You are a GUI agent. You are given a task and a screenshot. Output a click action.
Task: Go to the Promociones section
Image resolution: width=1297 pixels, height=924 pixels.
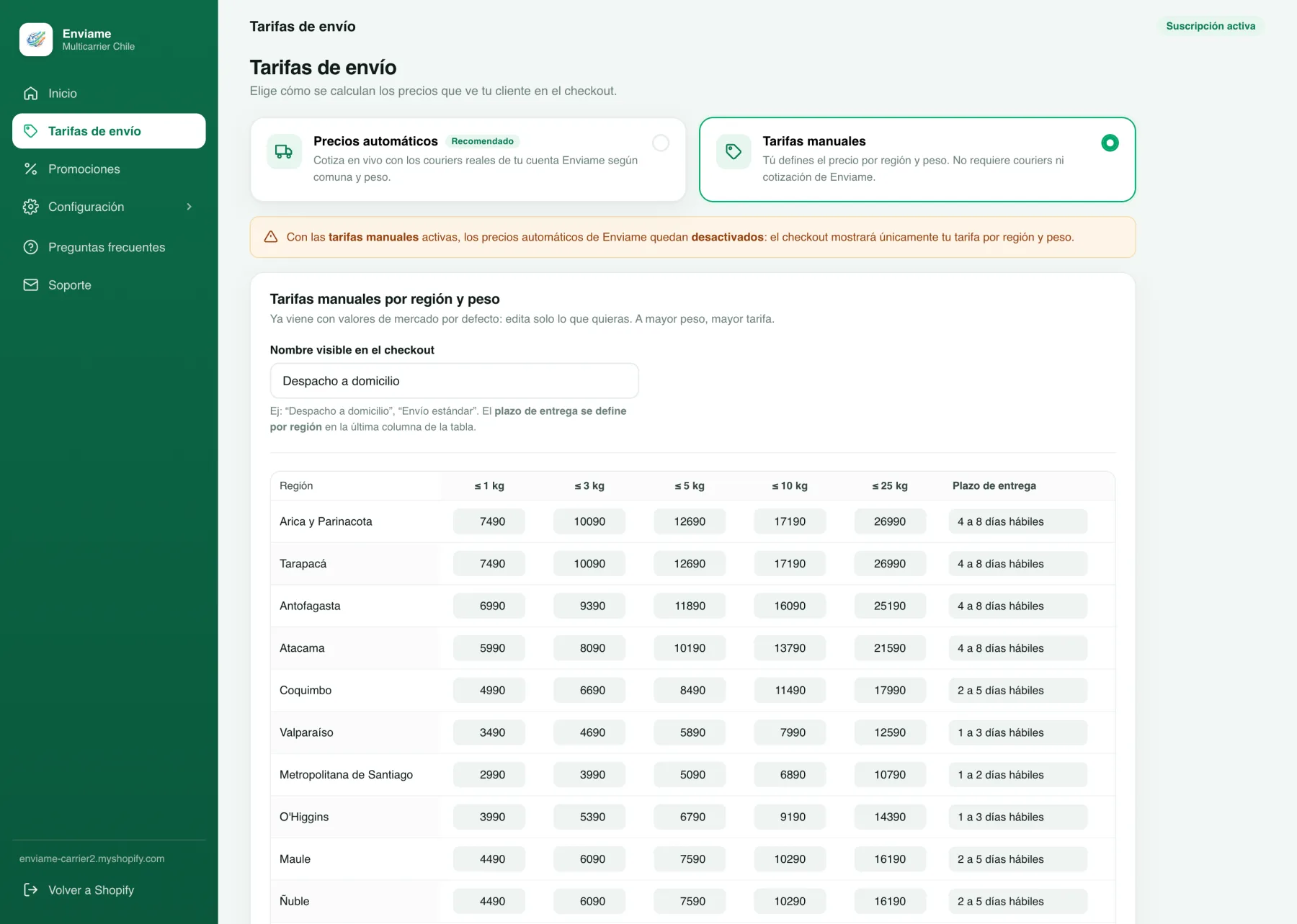pos(109,169)
